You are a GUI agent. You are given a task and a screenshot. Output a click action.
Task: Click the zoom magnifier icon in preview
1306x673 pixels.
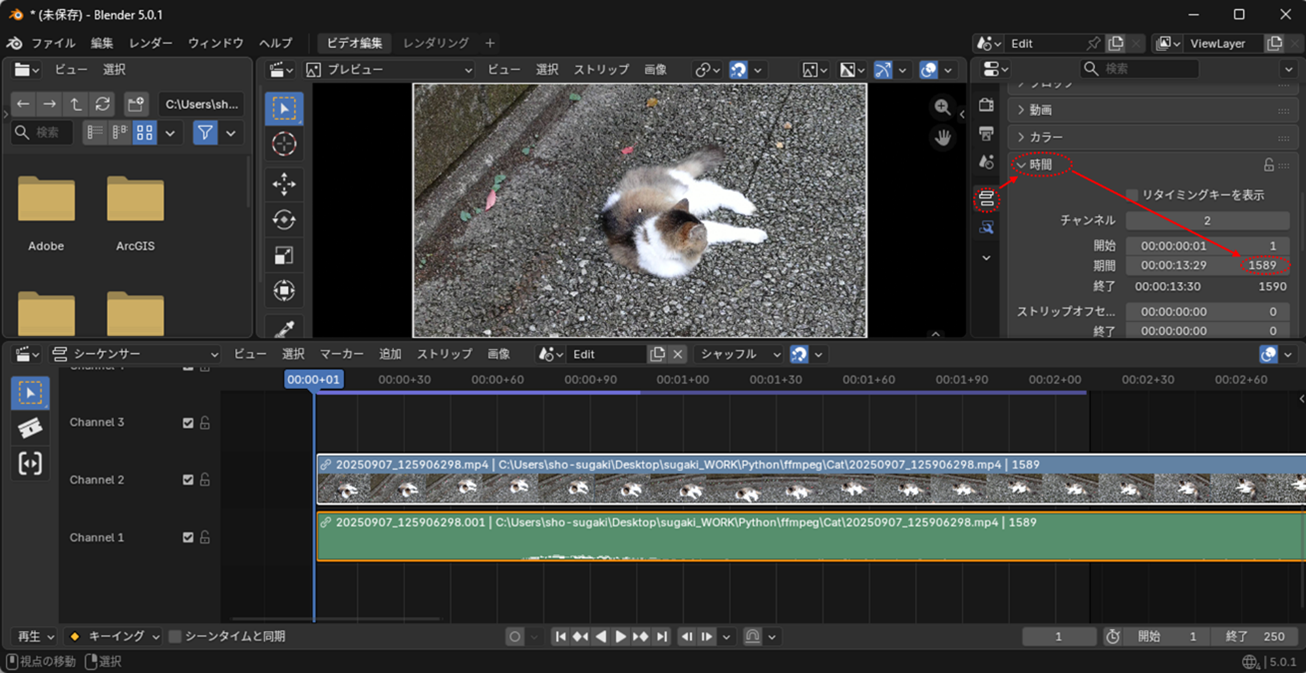[942, 107]
